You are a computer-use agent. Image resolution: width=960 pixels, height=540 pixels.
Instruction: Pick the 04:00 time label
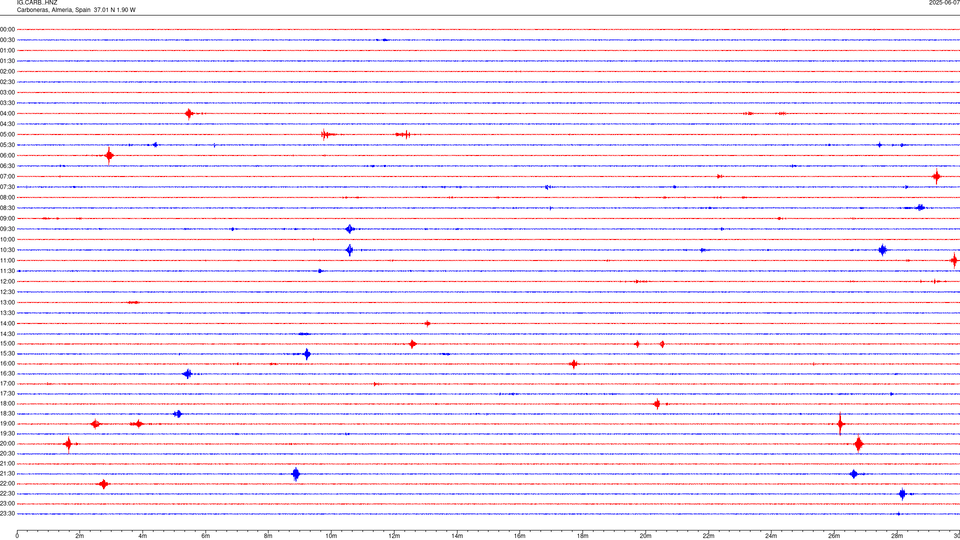tap(7, 113)
